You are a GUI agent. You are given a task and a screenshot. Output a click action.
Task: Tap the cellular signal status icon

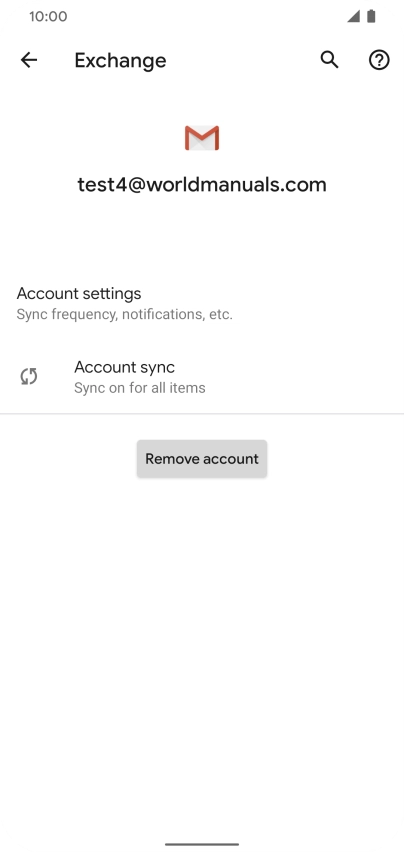354,16
